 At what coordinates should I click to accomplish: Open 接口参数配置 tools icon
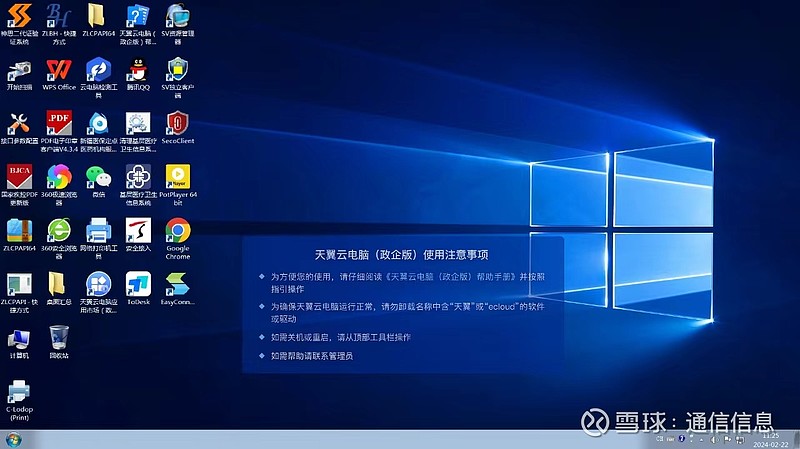pyautogui.click(x=19, y=128)
